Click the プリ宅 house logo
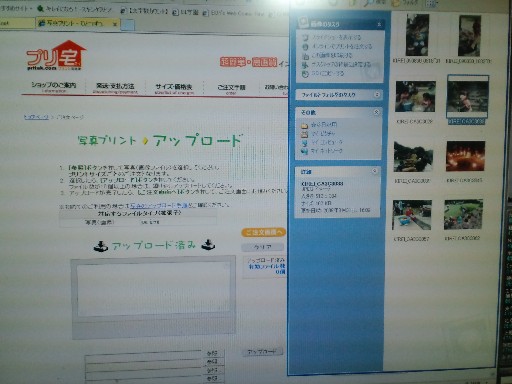Image resolution: width=512 pixels, height=384 pixels. 55,55
